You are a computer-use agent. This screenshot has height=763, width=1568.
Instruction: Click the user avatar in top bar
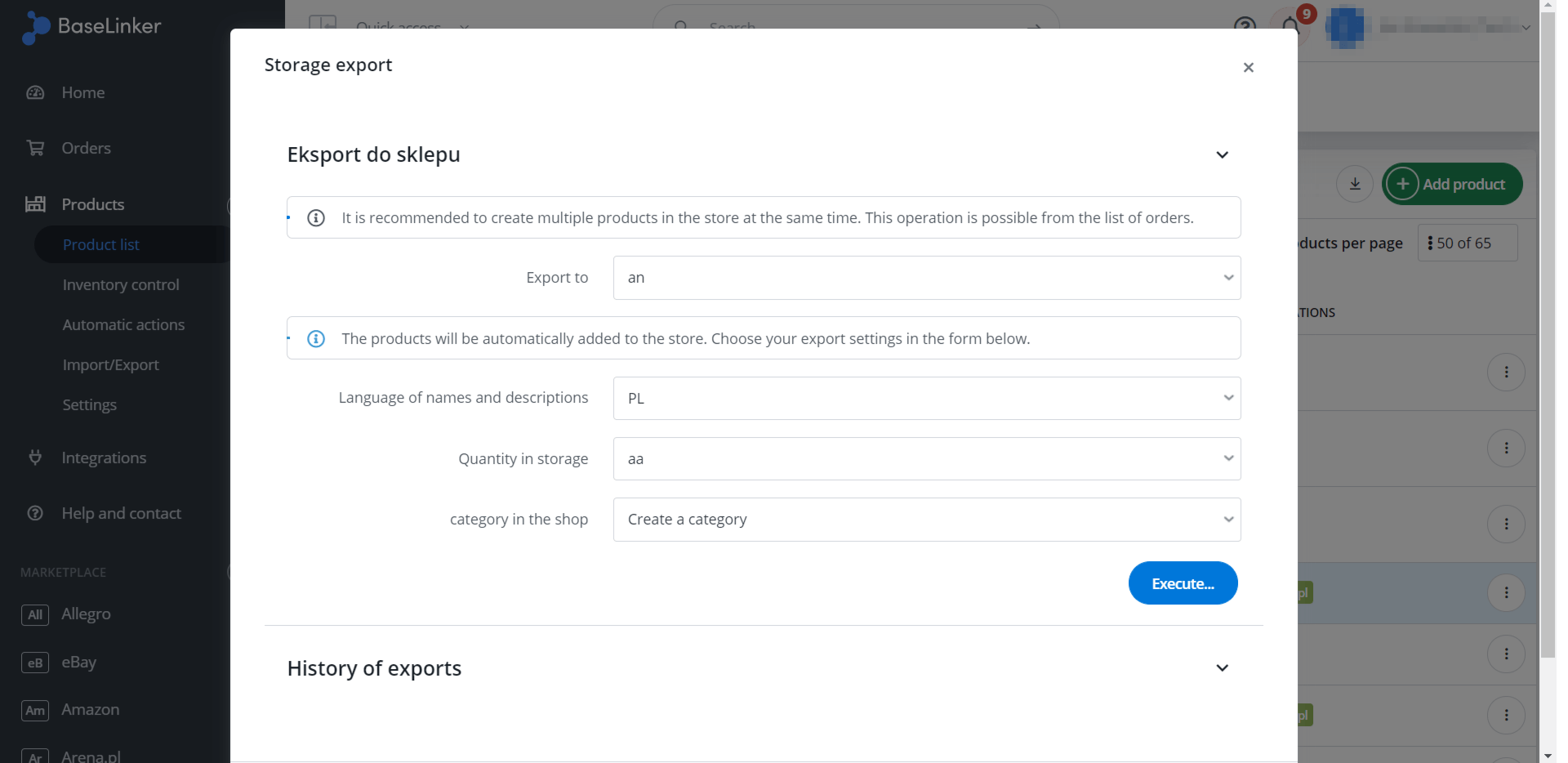(x=1345, y=27)
